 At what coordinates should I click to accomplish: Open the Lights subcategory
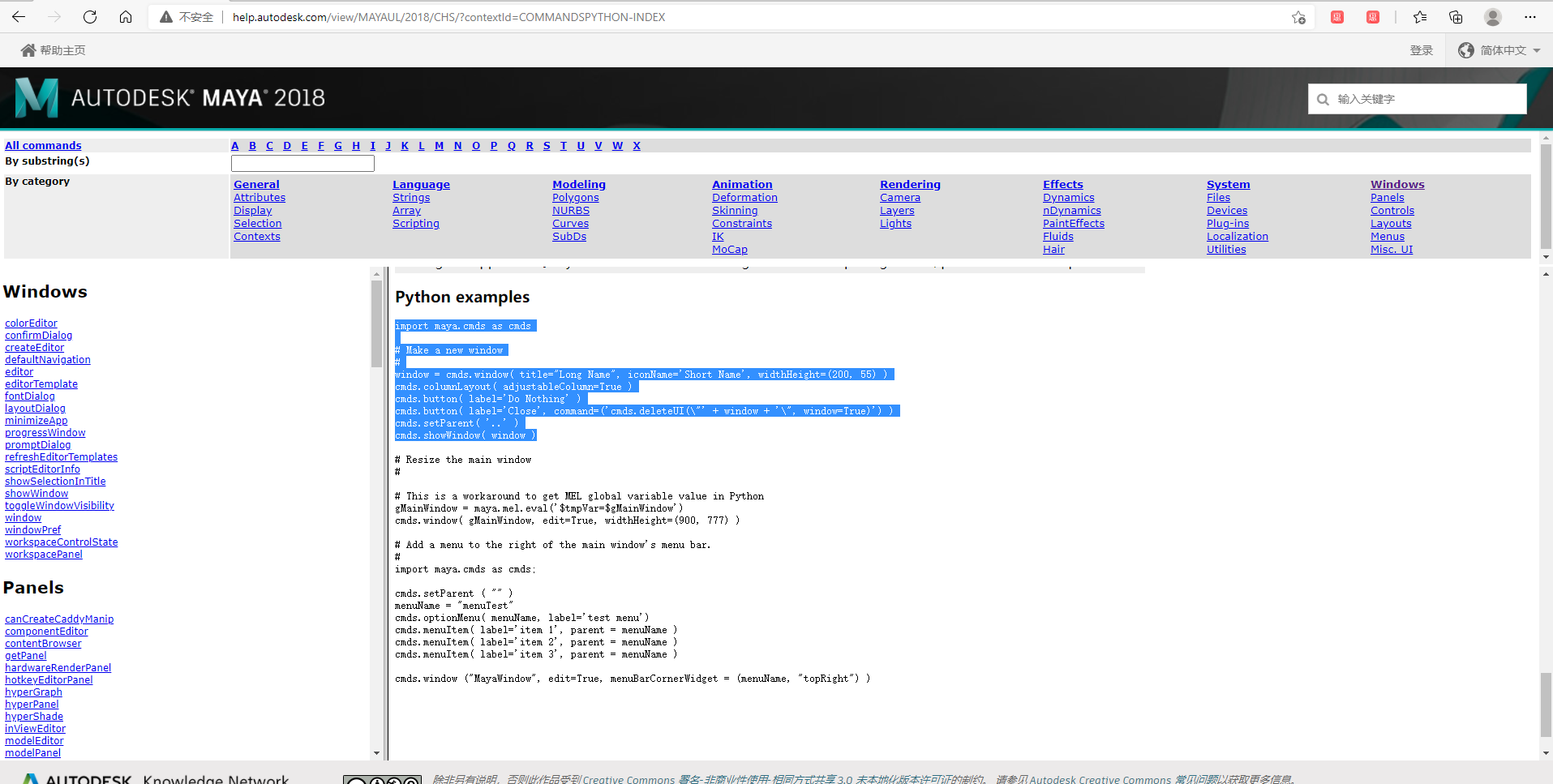[x=895, y=224]
